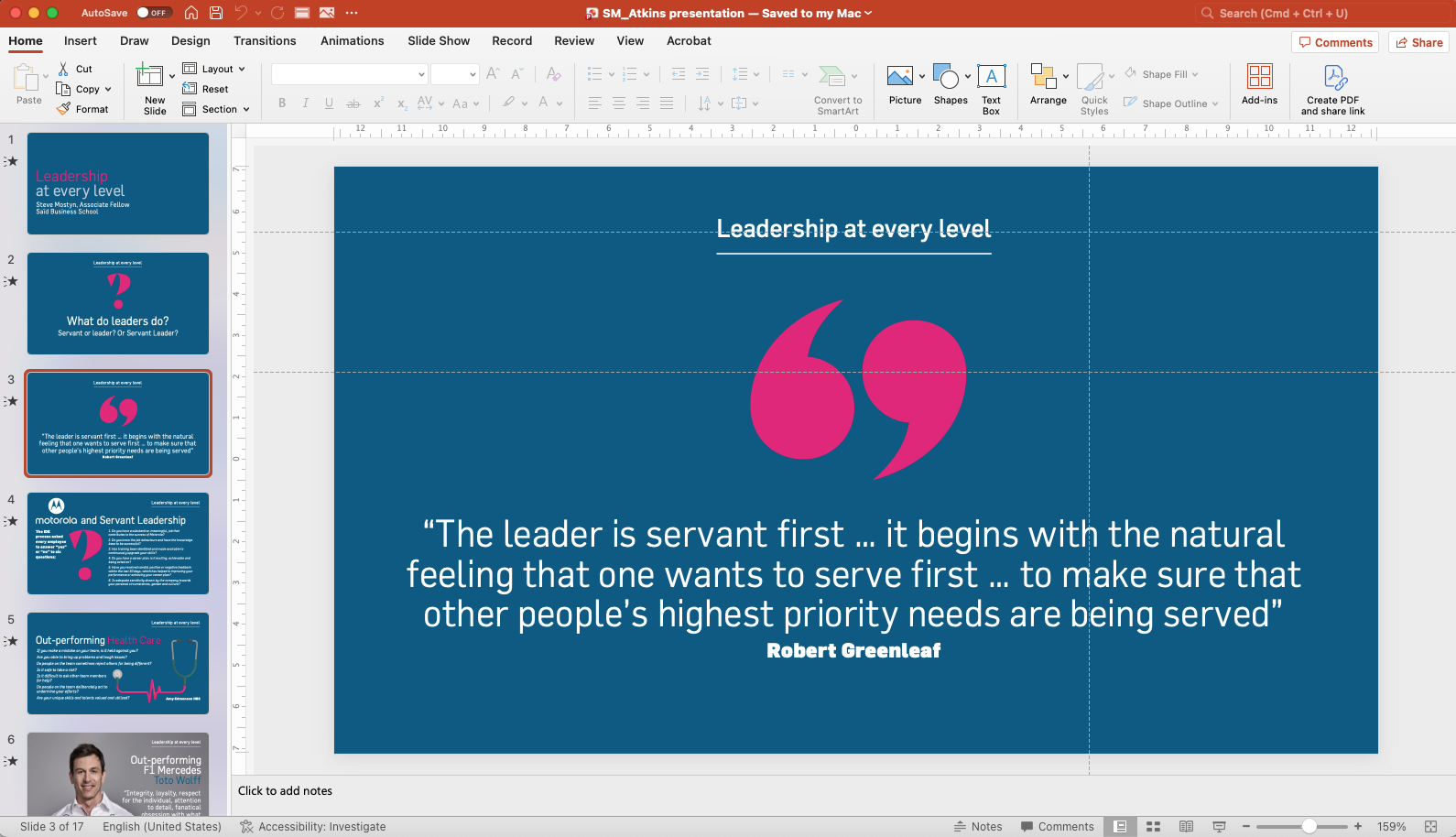Click the zoom slider handle
Screen dimensions: 1456x837
[x=1309, y=826]
